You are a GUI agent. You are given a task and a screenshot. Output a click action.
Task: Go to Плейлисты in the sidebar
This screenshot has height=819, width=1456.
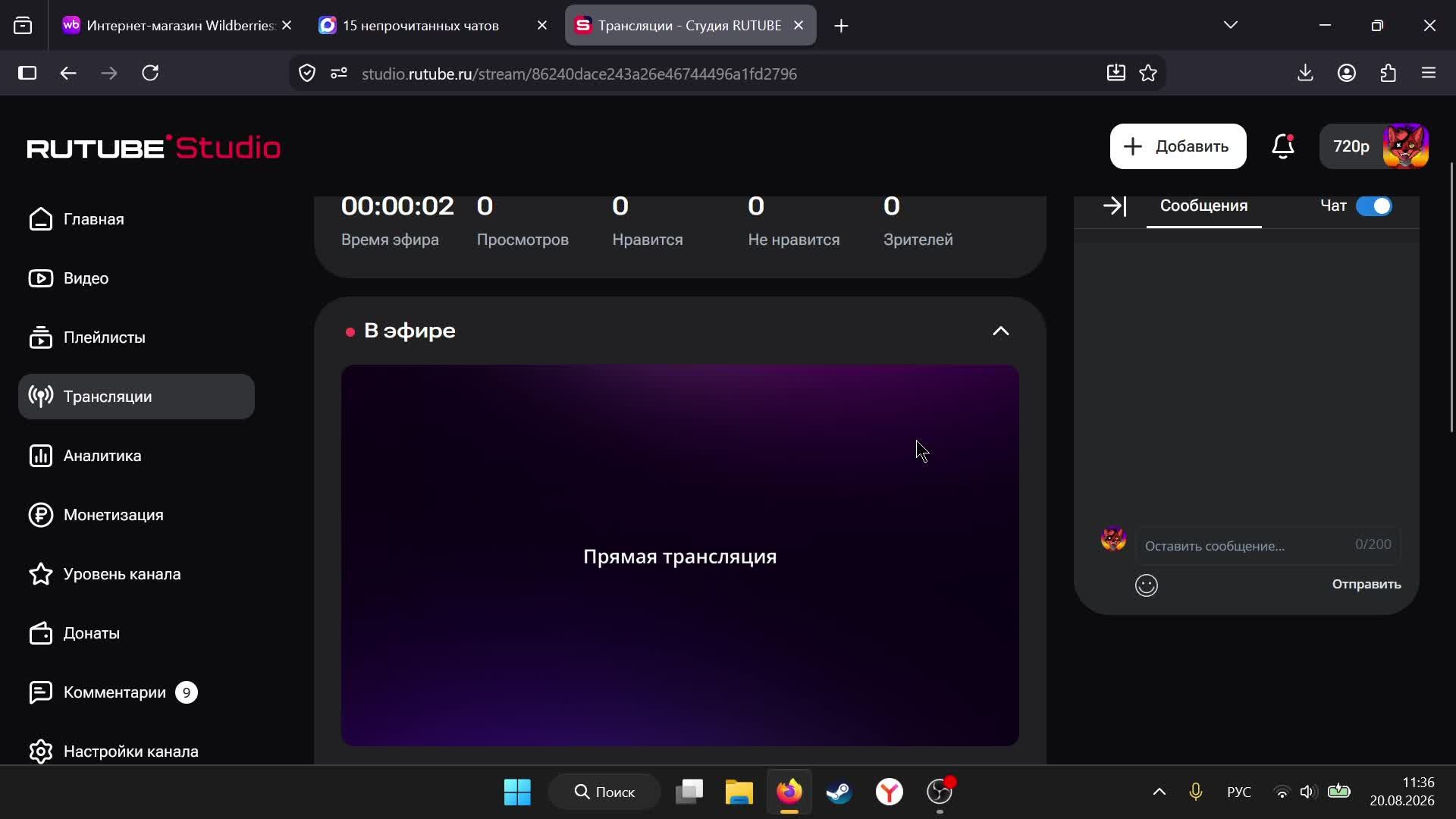(x=136, y=337)
